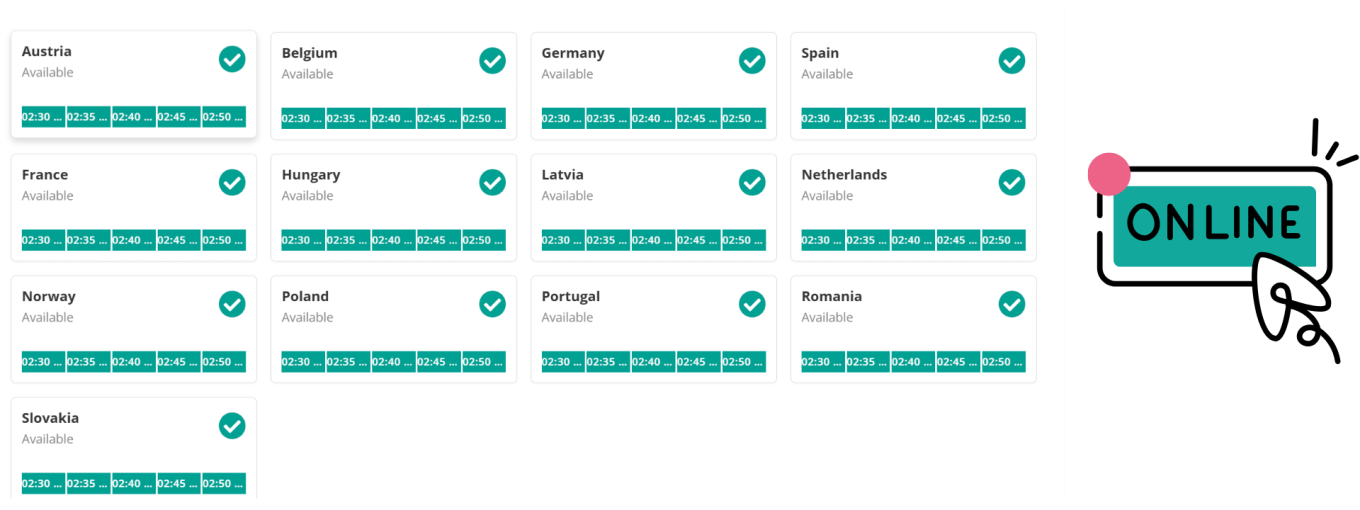Click the Poland status checkmark icon
Image resolution: width=1360 pixels, height=510 pixels.
(x=492, y=304)
